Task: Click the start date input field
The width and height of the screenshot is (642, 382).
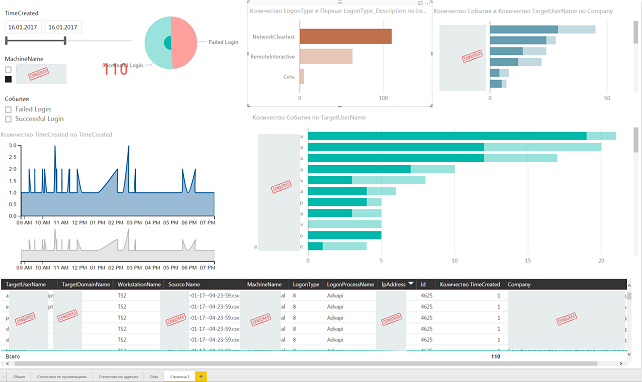Action: pyautogui.click(x=23, y=27)
